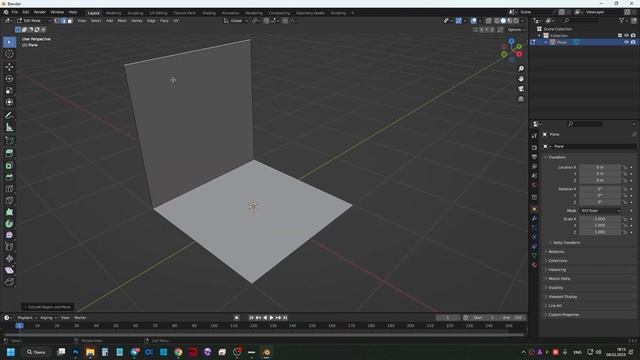Open the XYZ Euler rotation mode dropdown
The height and width of the screenshot is (360, 640).
point(600,211)
